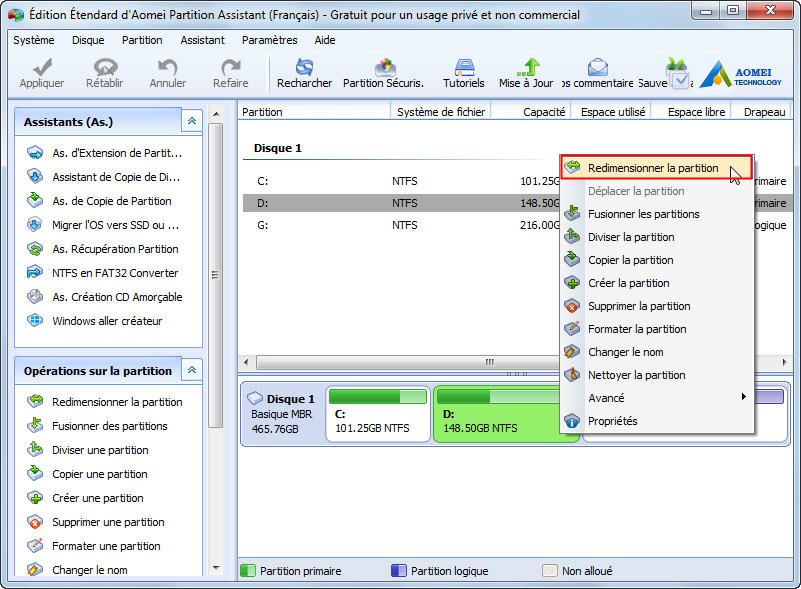Open the Aide menu
This screenshot has height=589, width=801.
click(325, 40)
